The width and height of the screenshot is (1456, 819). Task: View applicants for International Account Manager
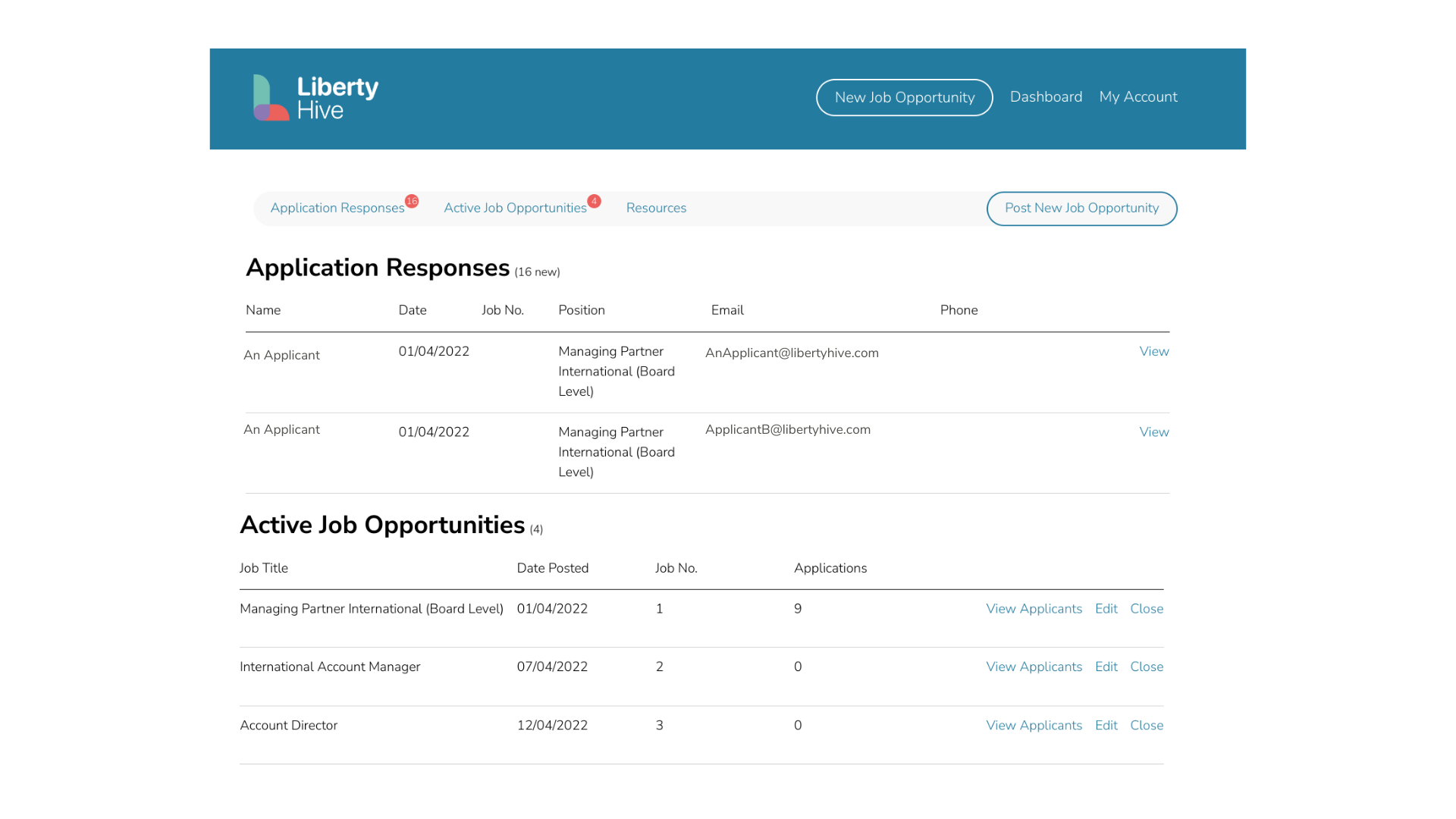(x=1034, y=667)
